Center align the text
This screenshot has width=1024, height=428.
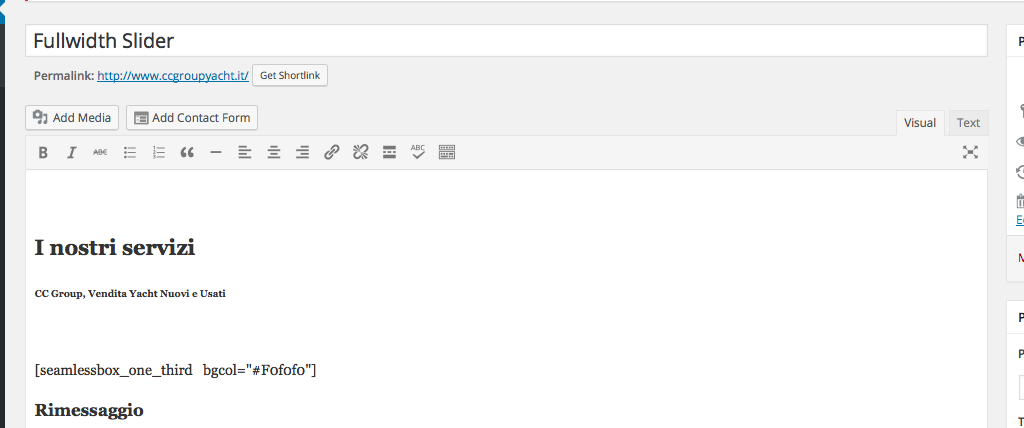coord(274,153)
